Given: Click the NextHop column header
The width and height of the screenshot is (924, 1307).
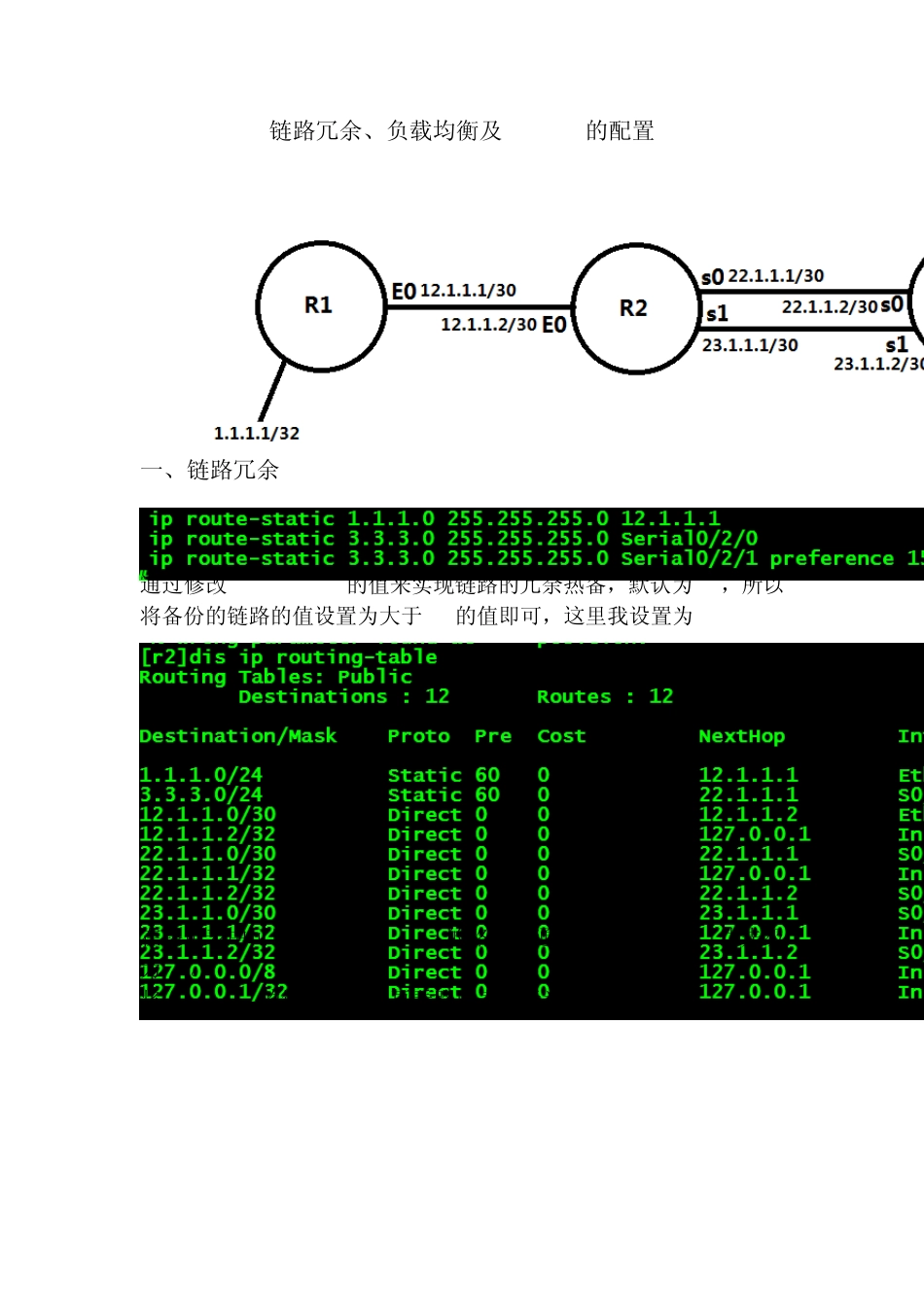Looking at the screenshot, I should [x=742, y=736].
